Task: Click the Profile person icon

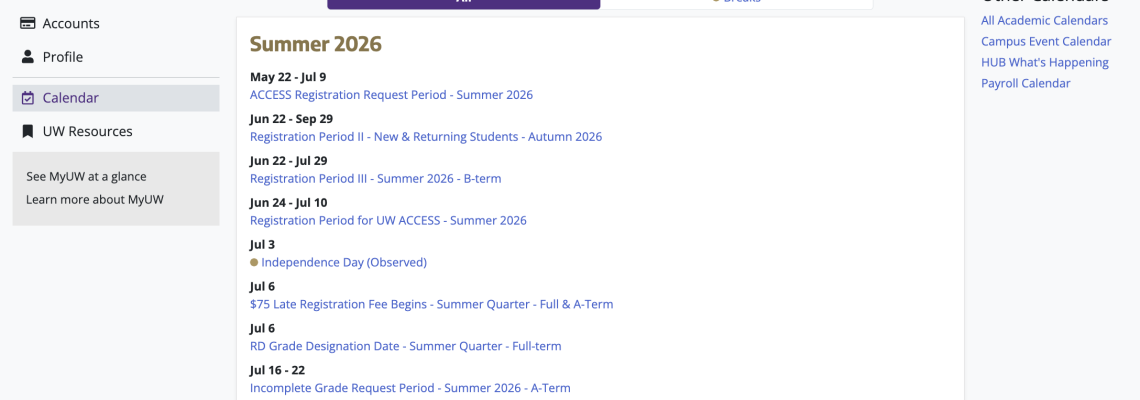Action: click(x=28, y=57)
